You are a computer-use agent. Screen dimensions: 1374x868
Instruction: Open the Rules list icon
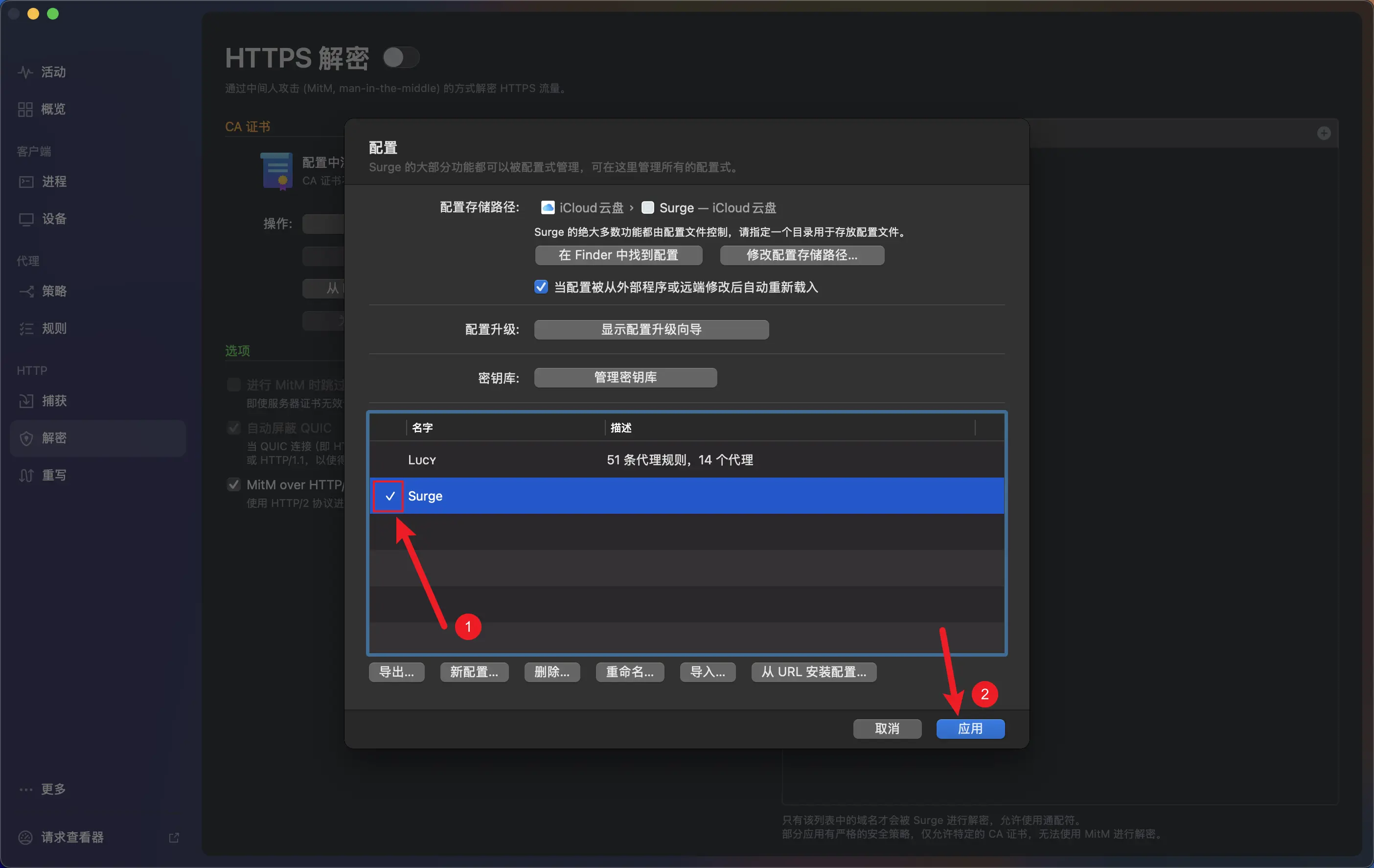click(x=25, y=329)
